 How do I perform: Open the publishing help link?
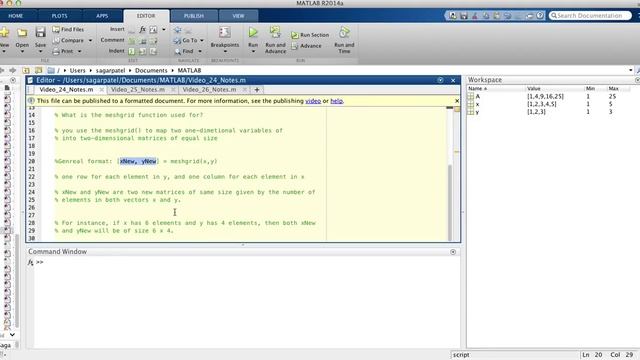(336, 101)
